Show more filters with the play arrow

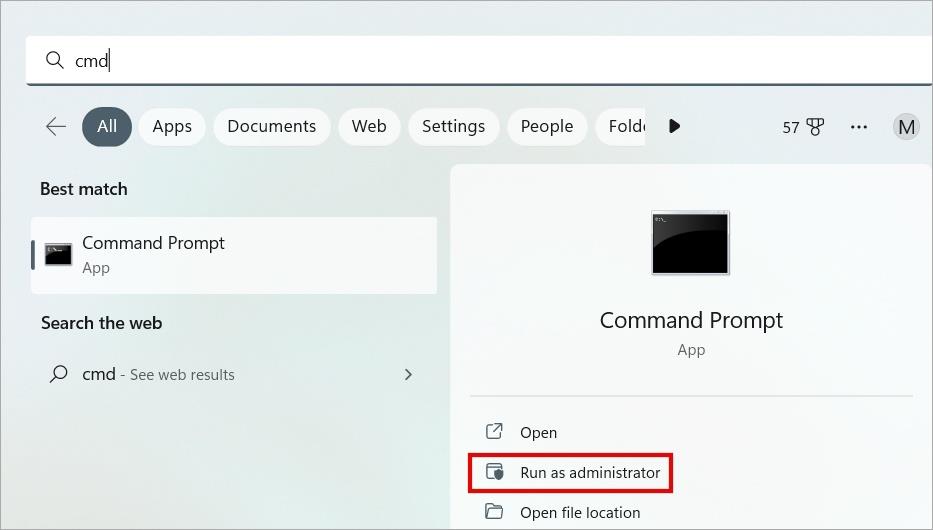point(674,126)
